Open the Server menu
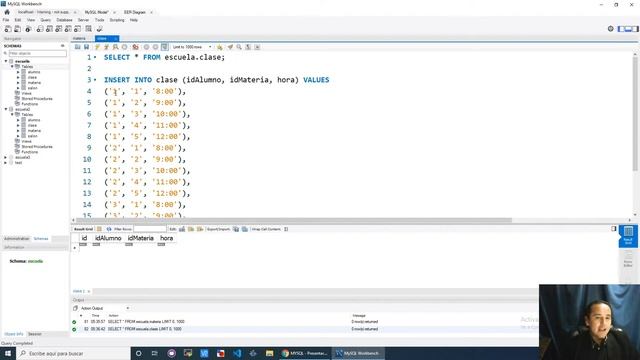640x360 pixels. point(83,20)
